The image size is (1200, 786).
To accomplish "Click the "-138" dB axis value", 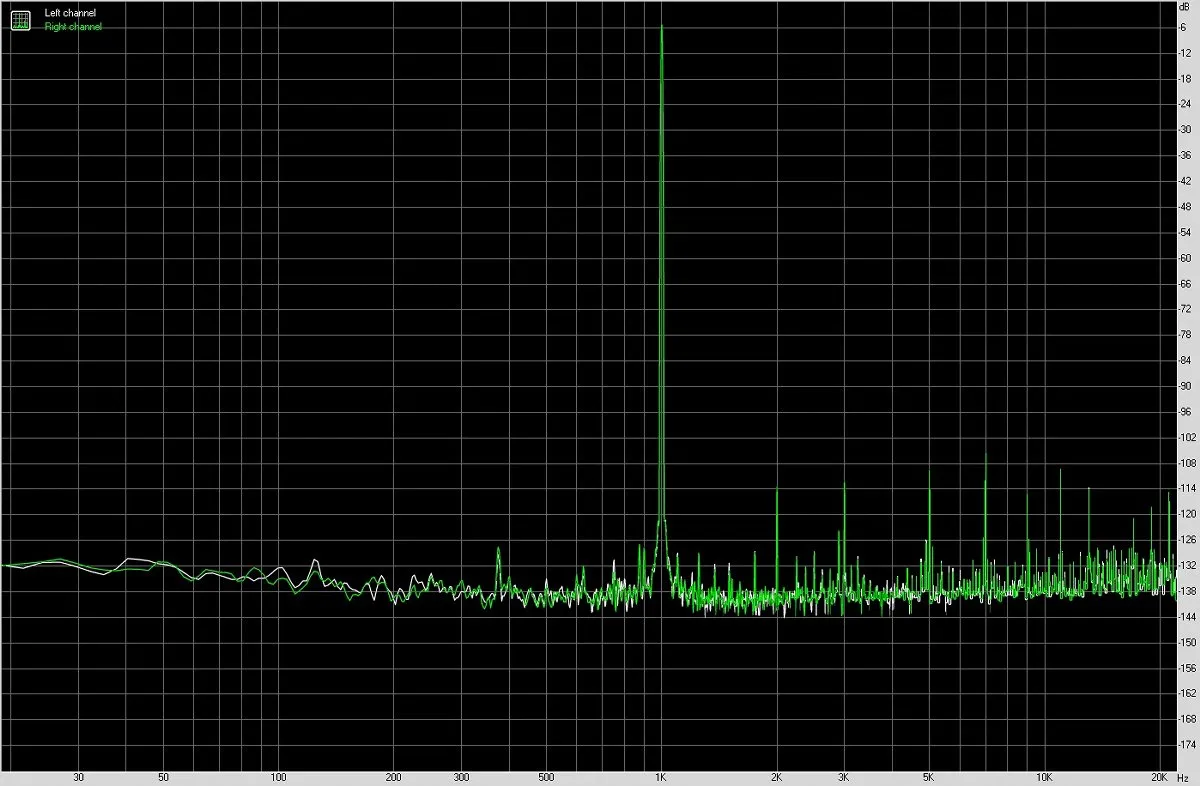I will click(1188, 591).
